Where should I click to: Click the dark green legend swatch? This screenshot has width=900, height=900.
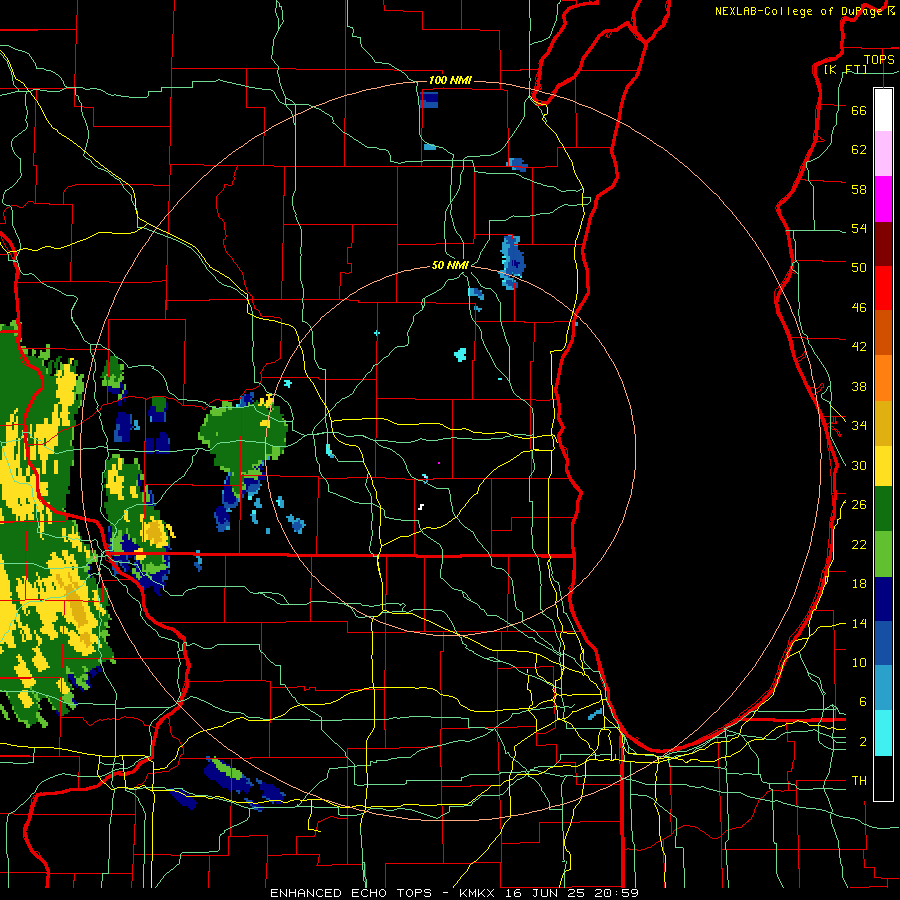coord(883,509)
